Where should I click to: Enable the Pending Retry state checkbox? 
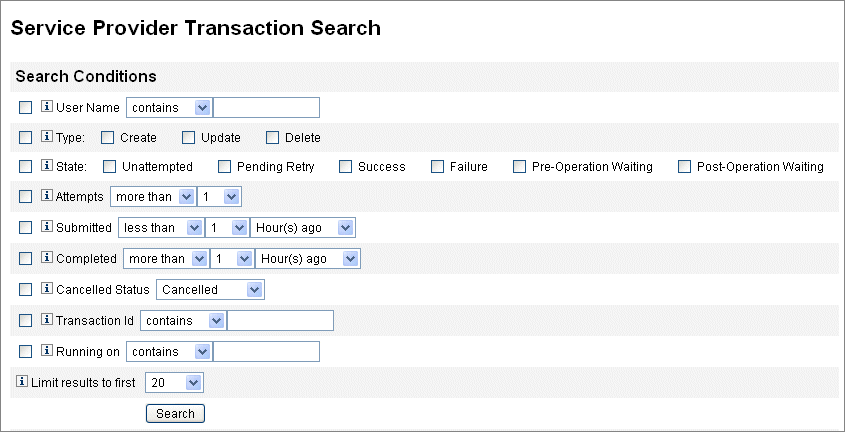(224, 167)
